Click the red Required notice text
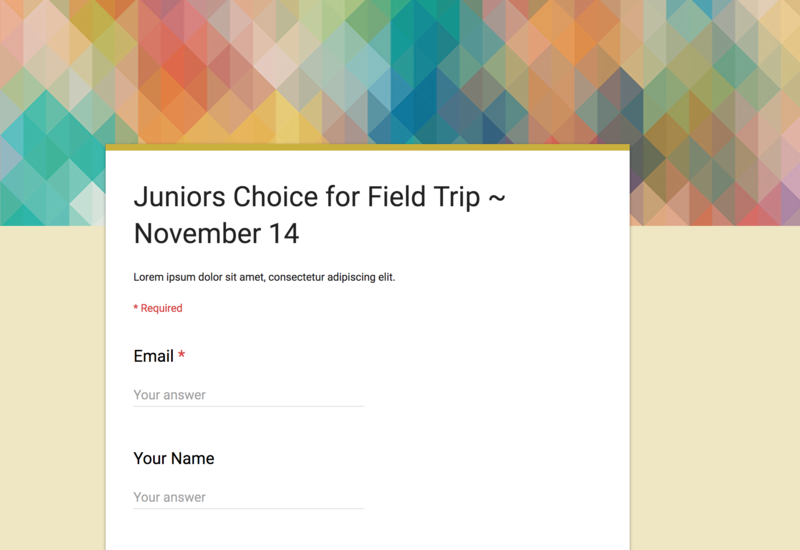Screen dimensions: 800x550 coord(158,308)
